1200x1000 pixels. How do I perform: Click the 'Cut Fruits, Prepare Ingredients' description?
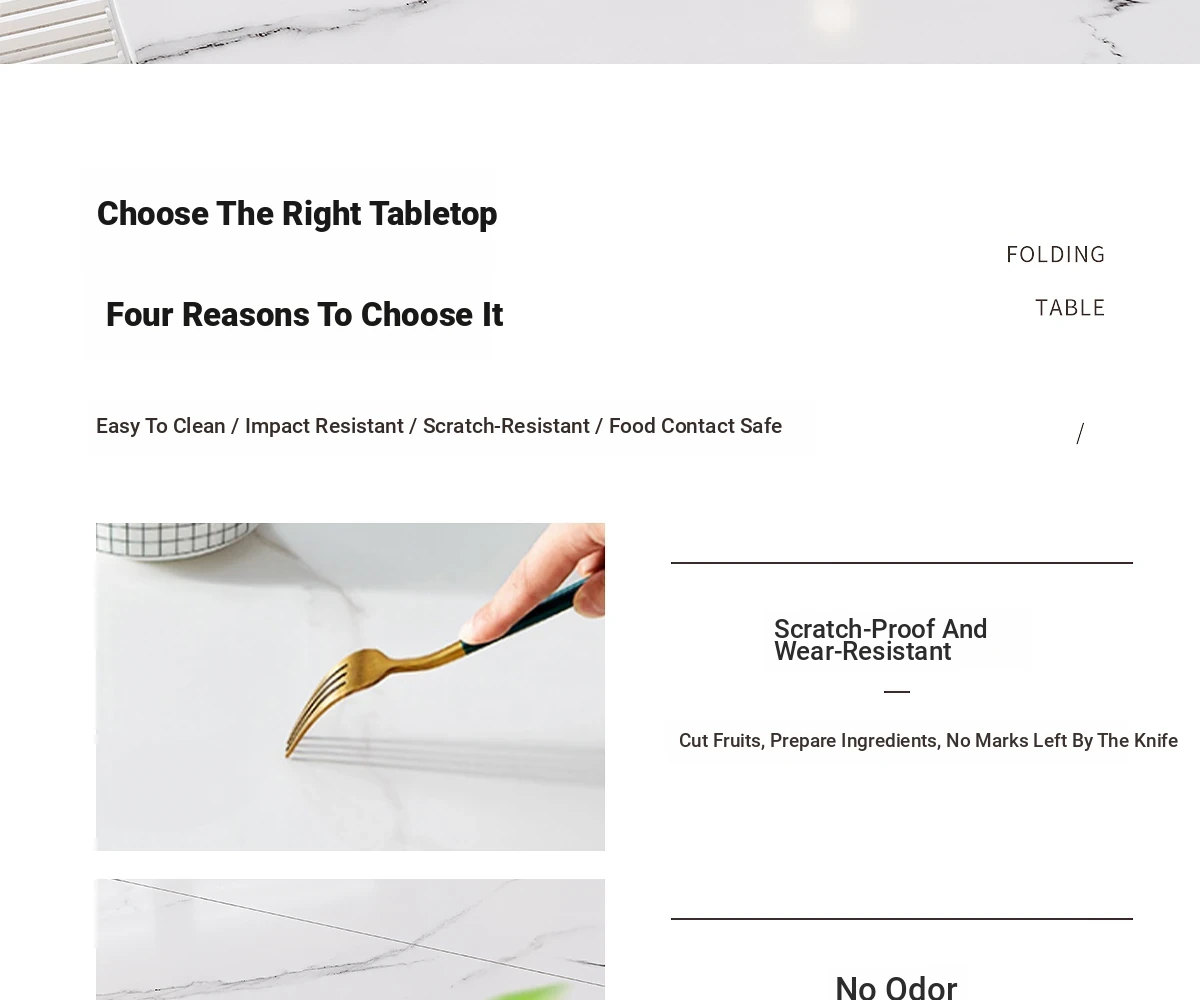coord(928,741)
